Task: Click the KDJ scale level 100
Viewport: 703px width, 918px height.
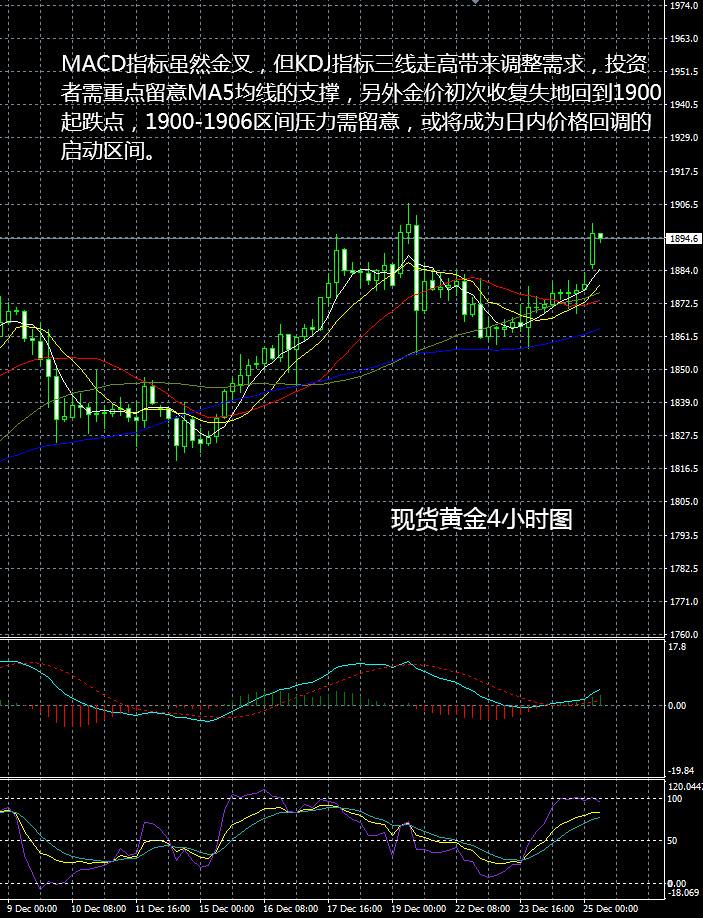Action: tap(675, 799)
